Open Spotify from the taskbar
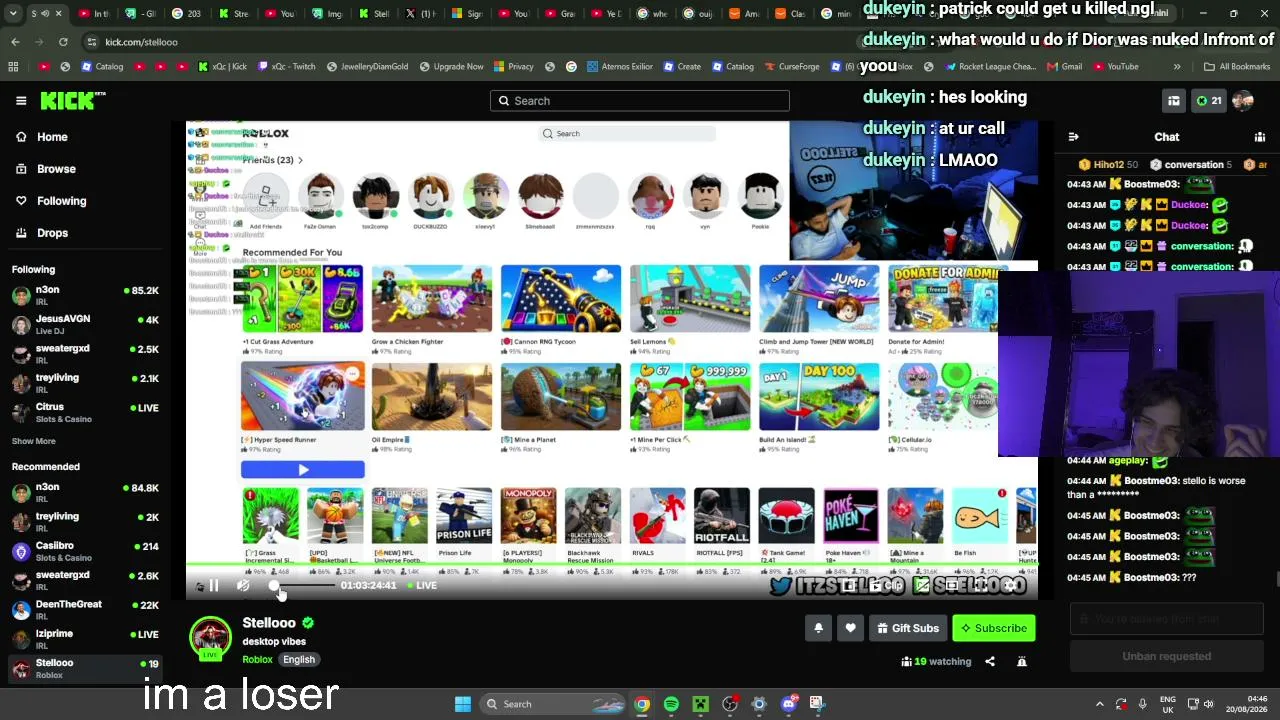The image size is (1280, 720). click(x=671, y=704)
